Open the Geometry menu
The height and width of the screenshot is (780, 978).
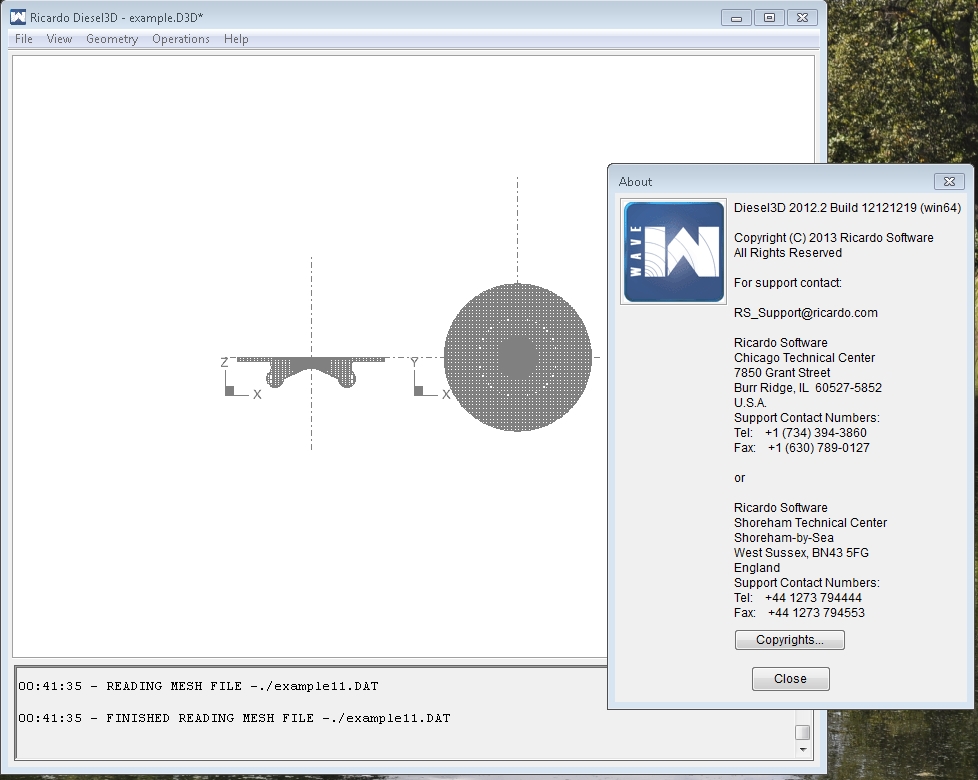(112, 39)
